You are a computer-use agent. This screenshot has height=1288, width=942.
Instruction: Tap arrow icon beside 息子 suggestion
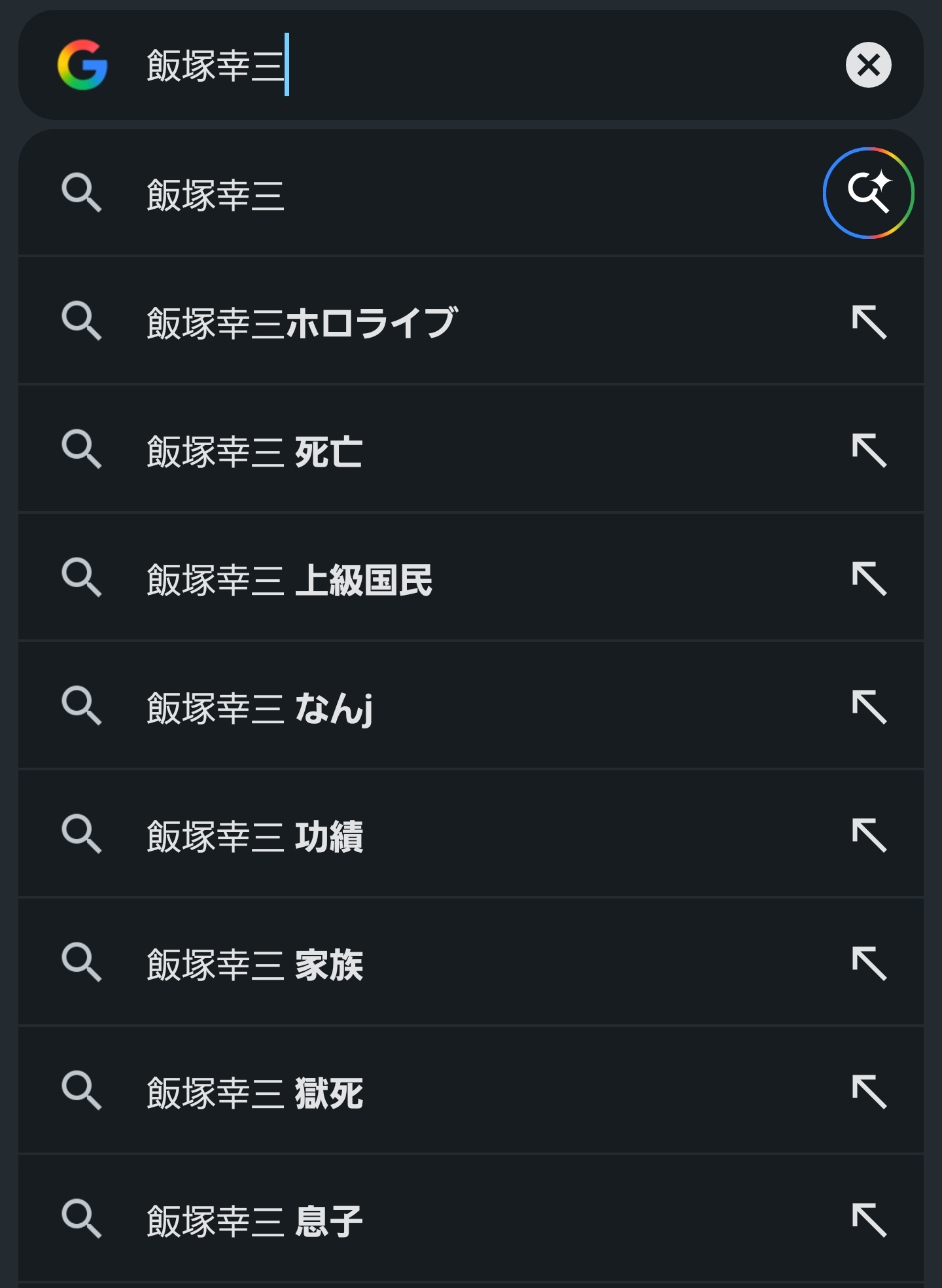(869, 1220)
